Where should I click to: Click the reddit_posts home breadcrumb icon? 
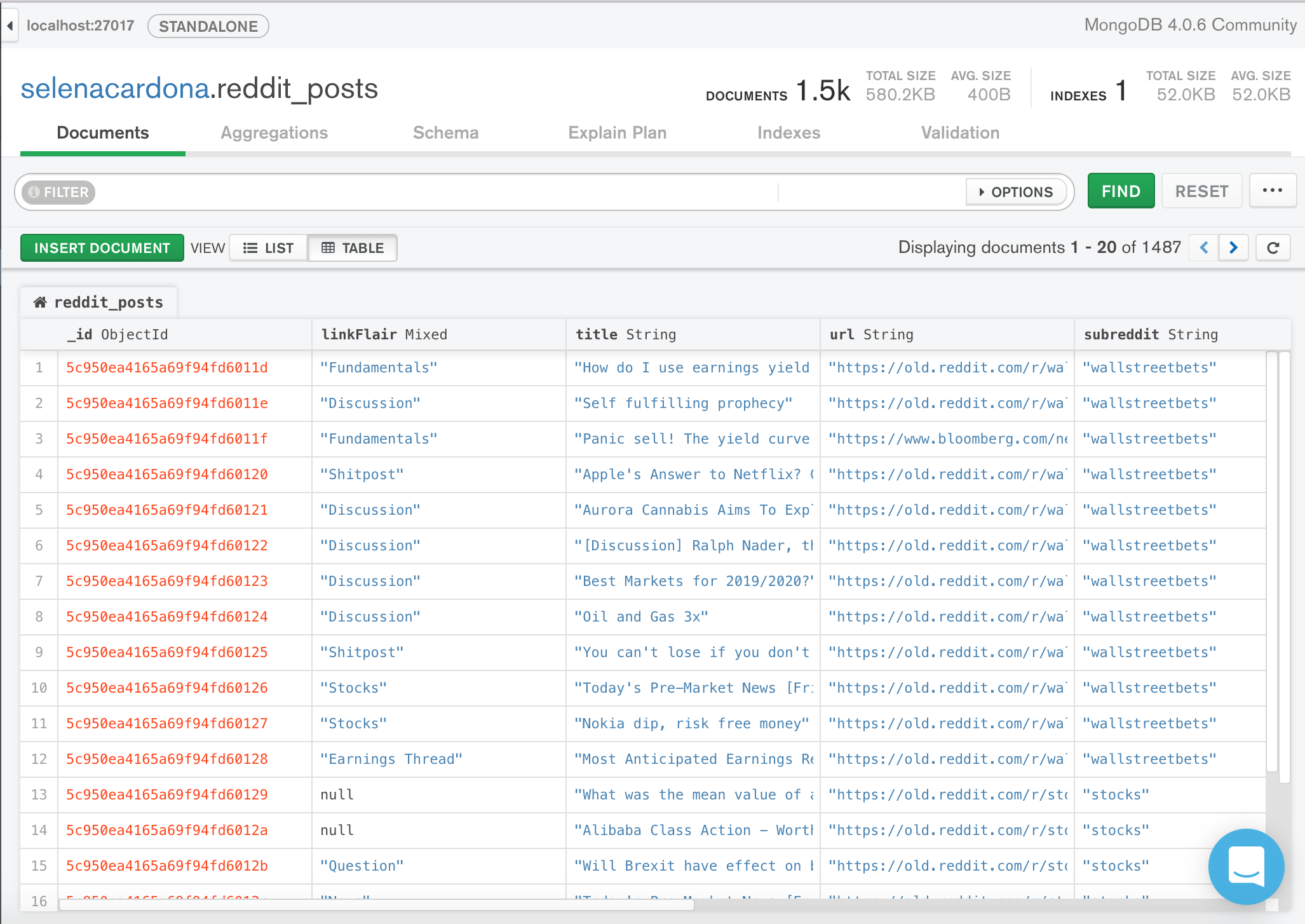point(40,302)
